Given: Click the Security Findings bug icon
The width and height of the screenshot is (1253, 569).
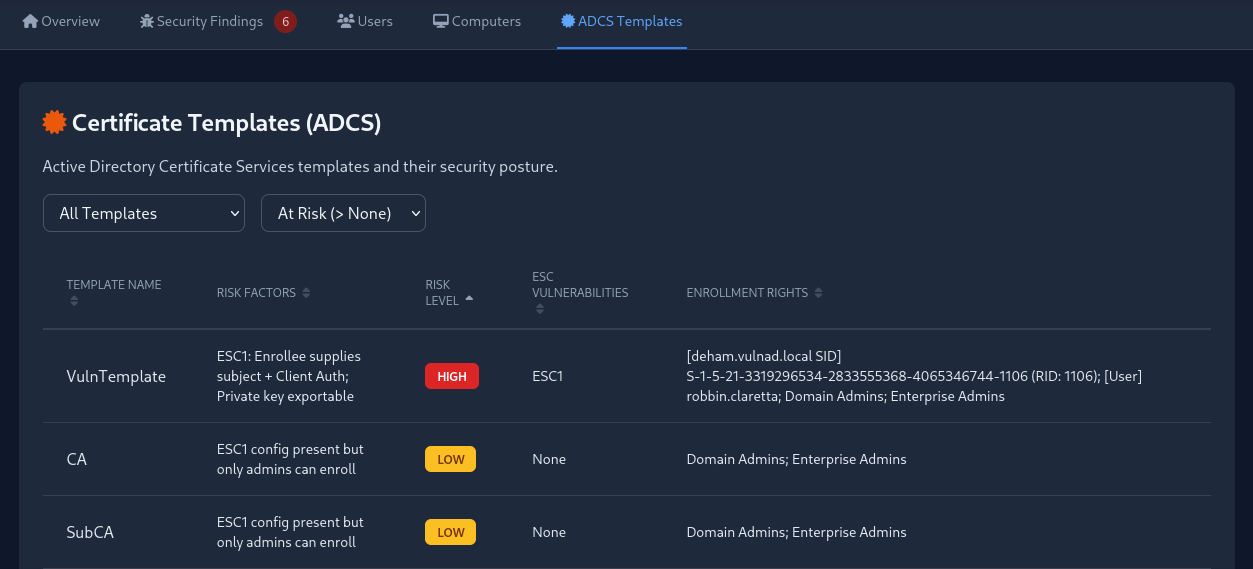Looking at the screenshot, I should point(147,21).
